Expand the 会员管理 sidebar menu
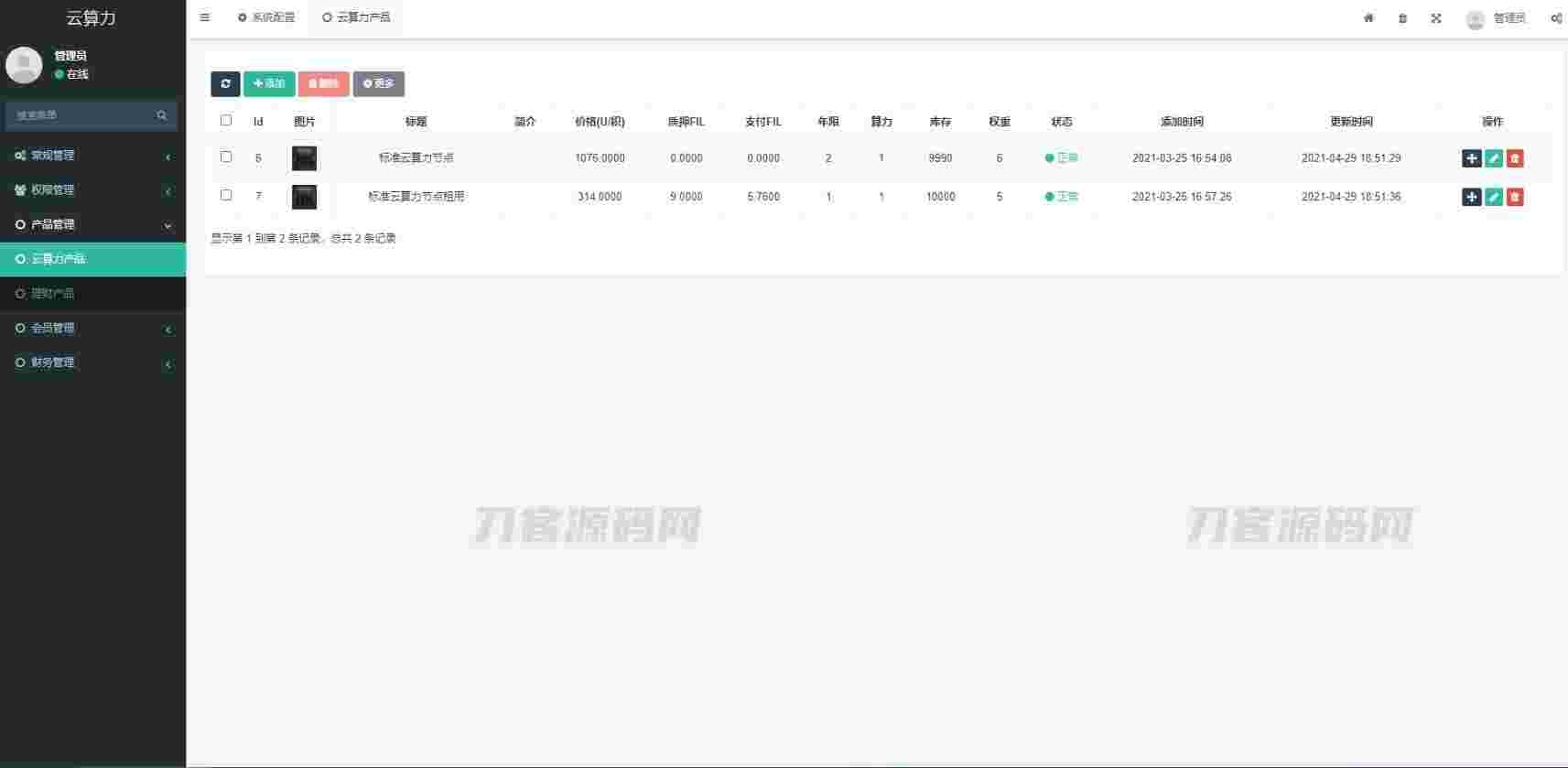Screen dimensions: 1568x768 92,329
